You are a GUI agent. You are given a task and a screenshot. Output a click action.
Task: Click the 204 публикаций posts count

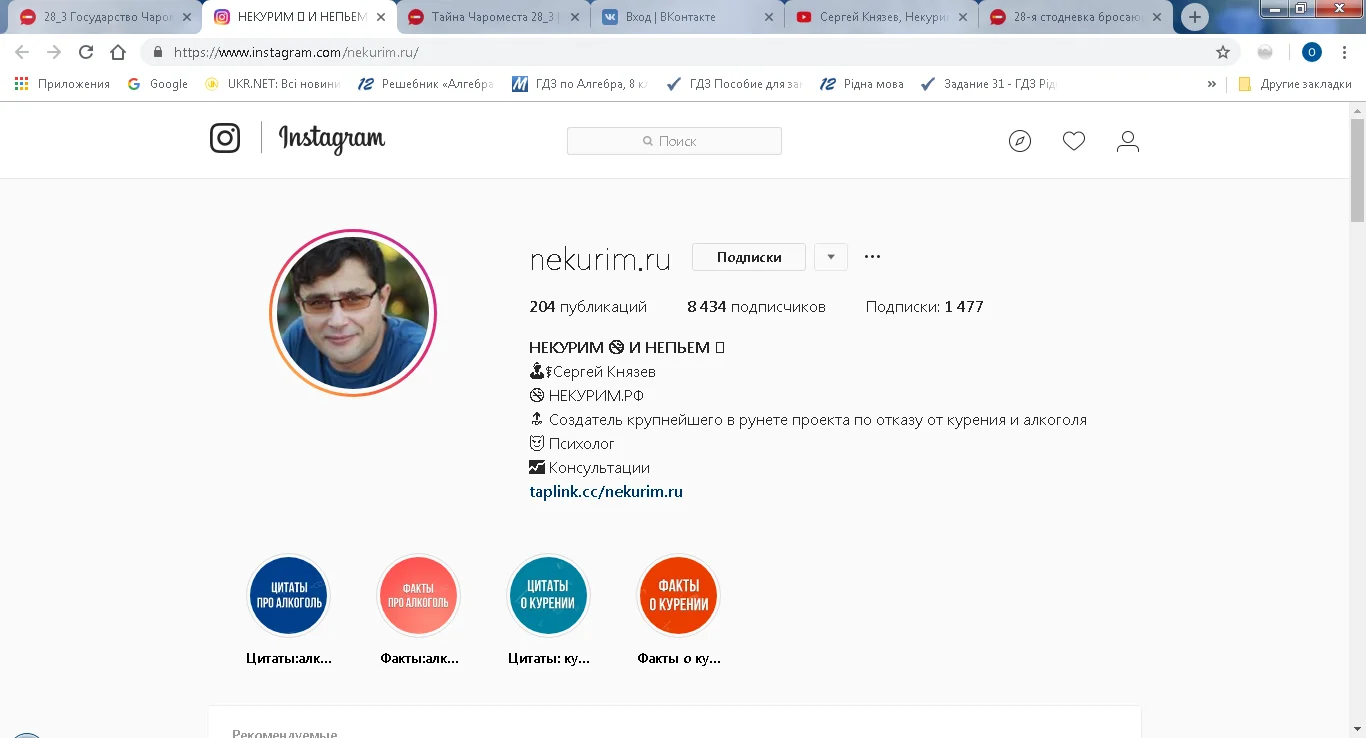[588, 307]
